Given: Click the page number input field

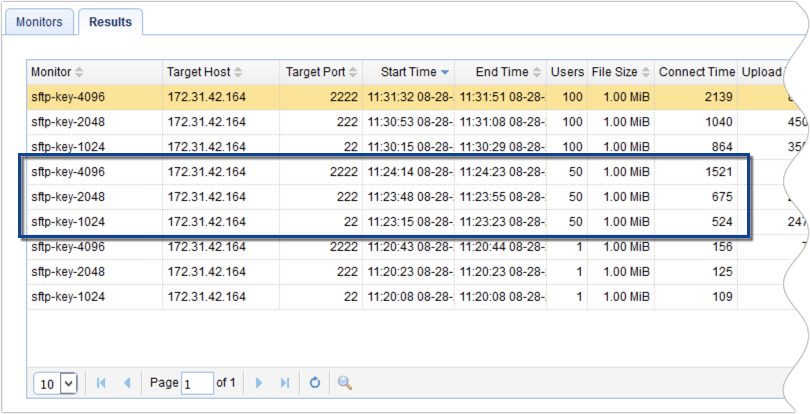Looking at the screenshot, I should [197, 383].
